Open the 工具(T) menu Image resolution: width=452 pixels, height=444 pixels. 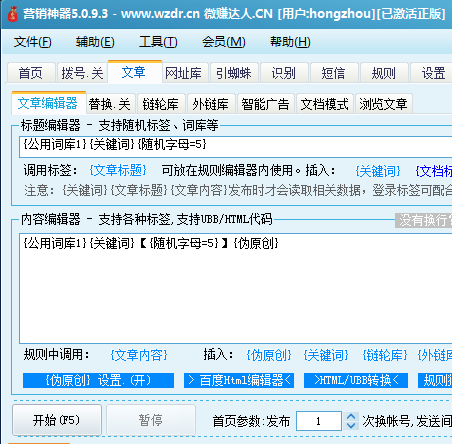tap(158, 42)
